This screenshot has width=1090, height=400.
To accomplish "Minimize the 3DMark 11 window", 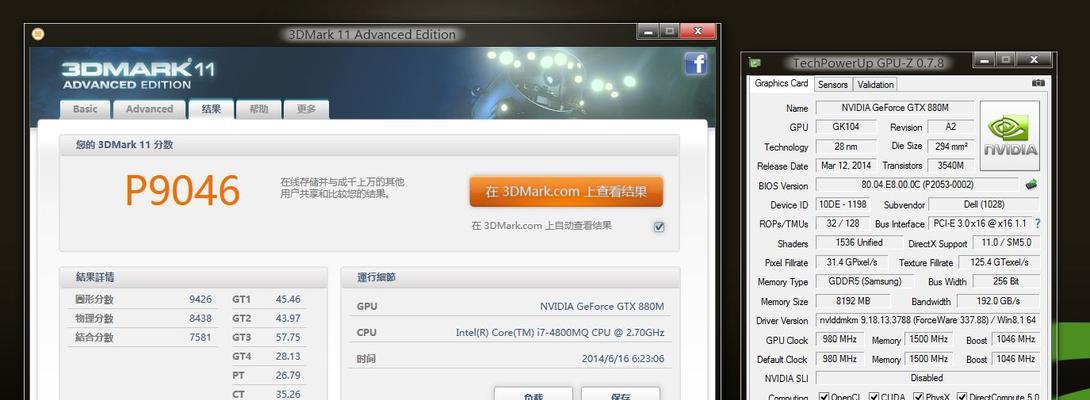I will click(x=648, y=31).
